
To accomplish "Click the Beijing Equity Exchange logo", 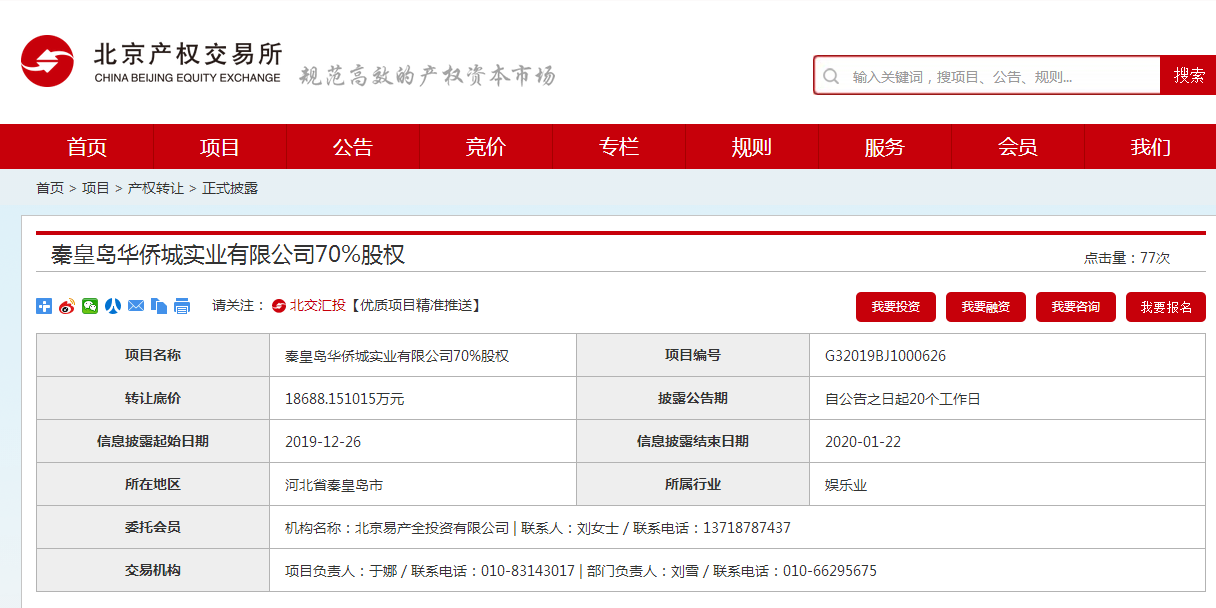I will click(x=151, y=61).
